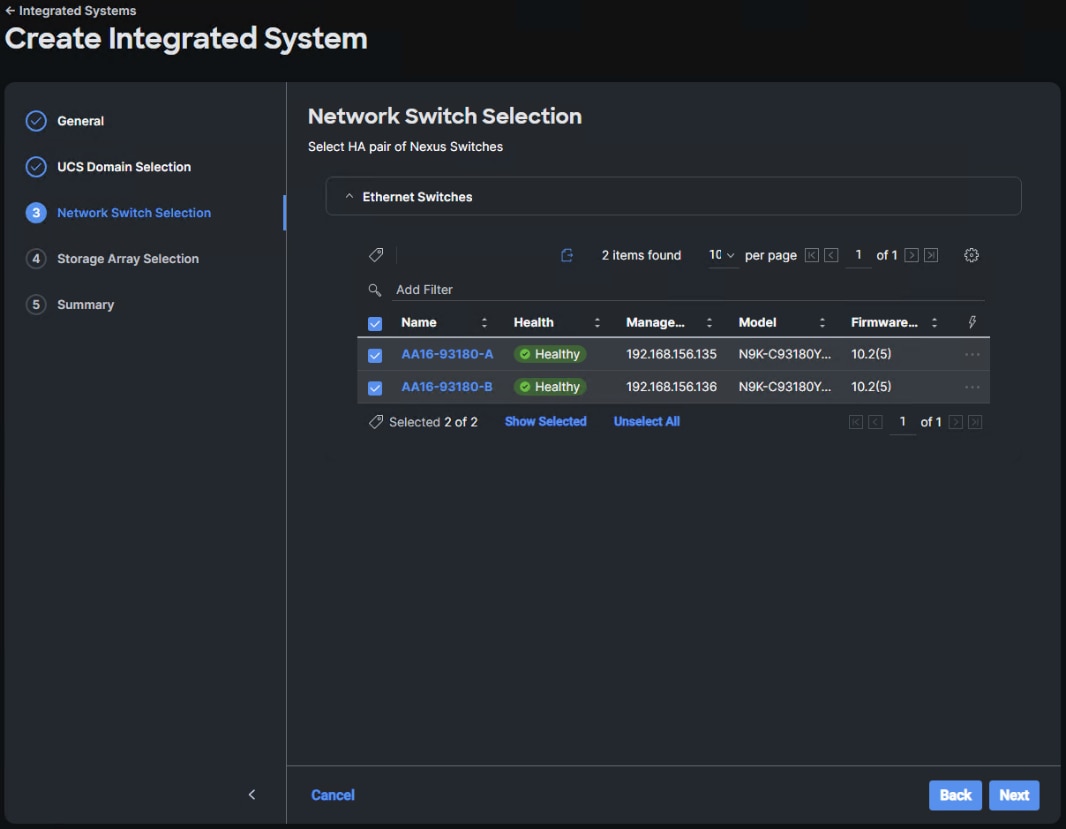1066x829 pixels.
Task: Click the export table icon
Action: click(567, 256)
